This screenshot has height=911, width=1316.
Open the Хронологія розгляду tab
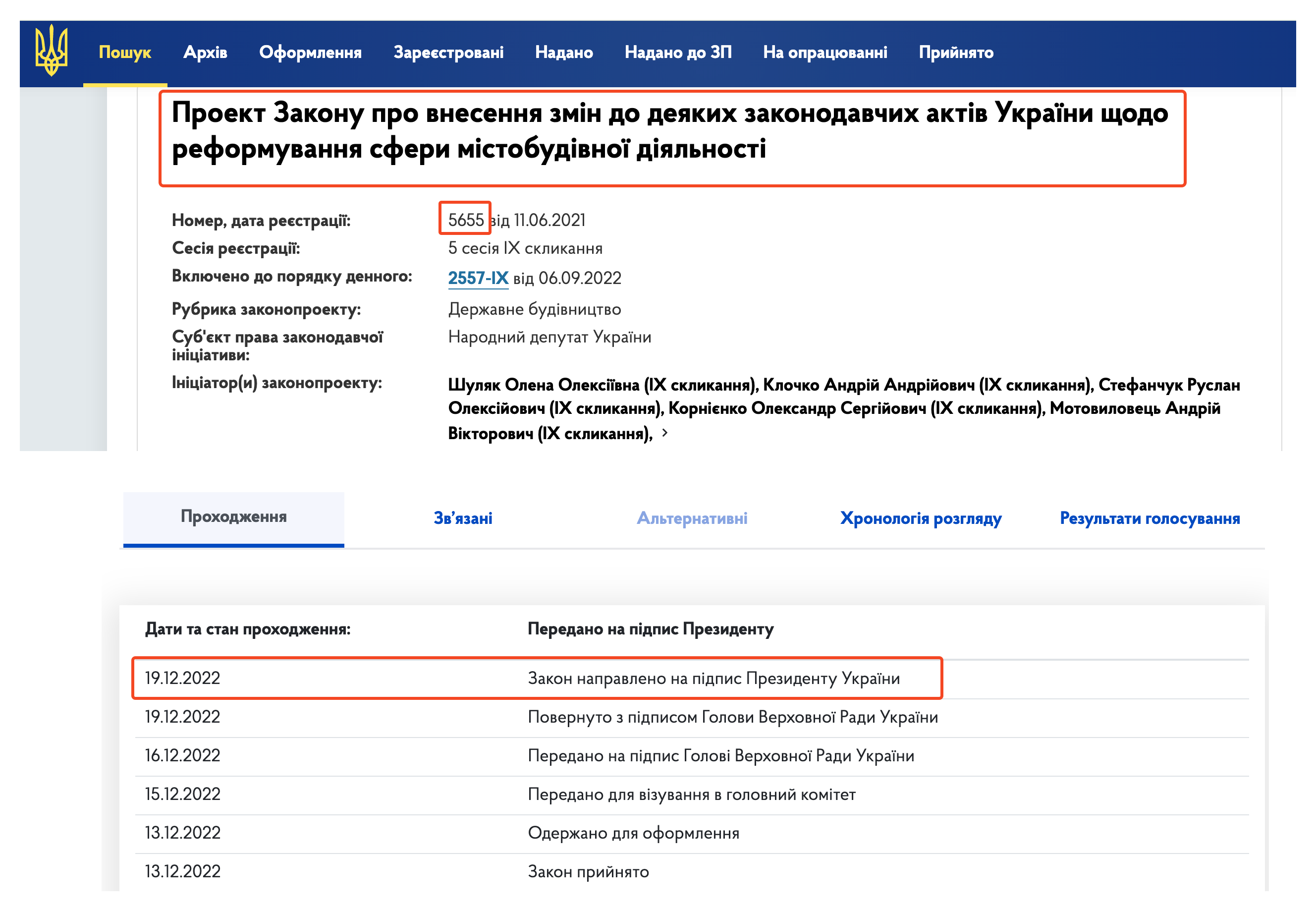[x=920, y=518]
